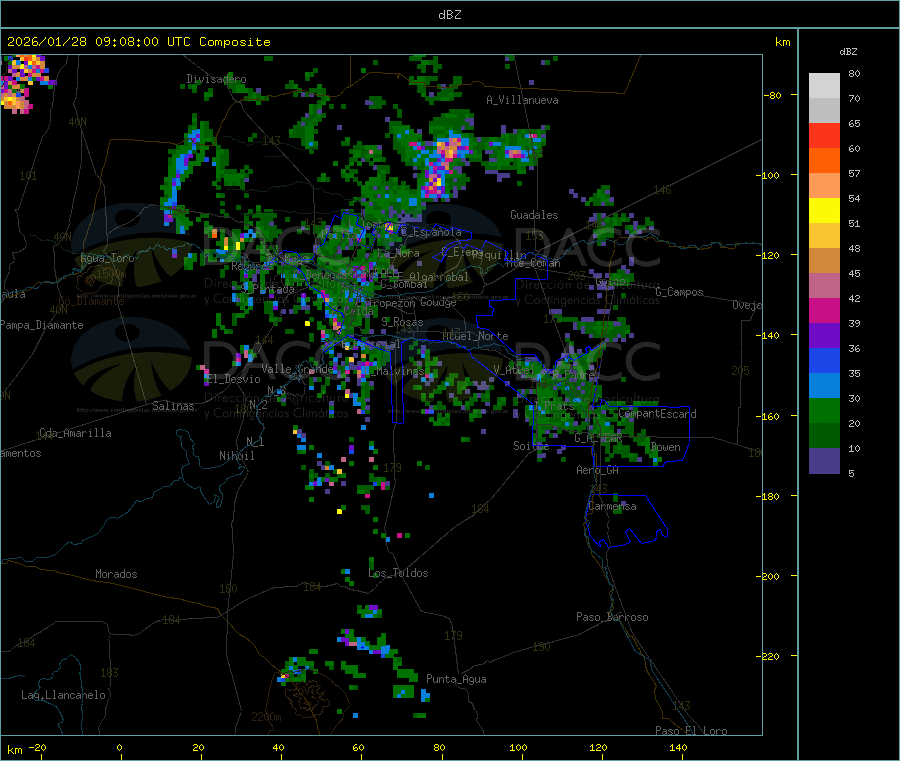Click the CompantEscard label

[657, 414]
